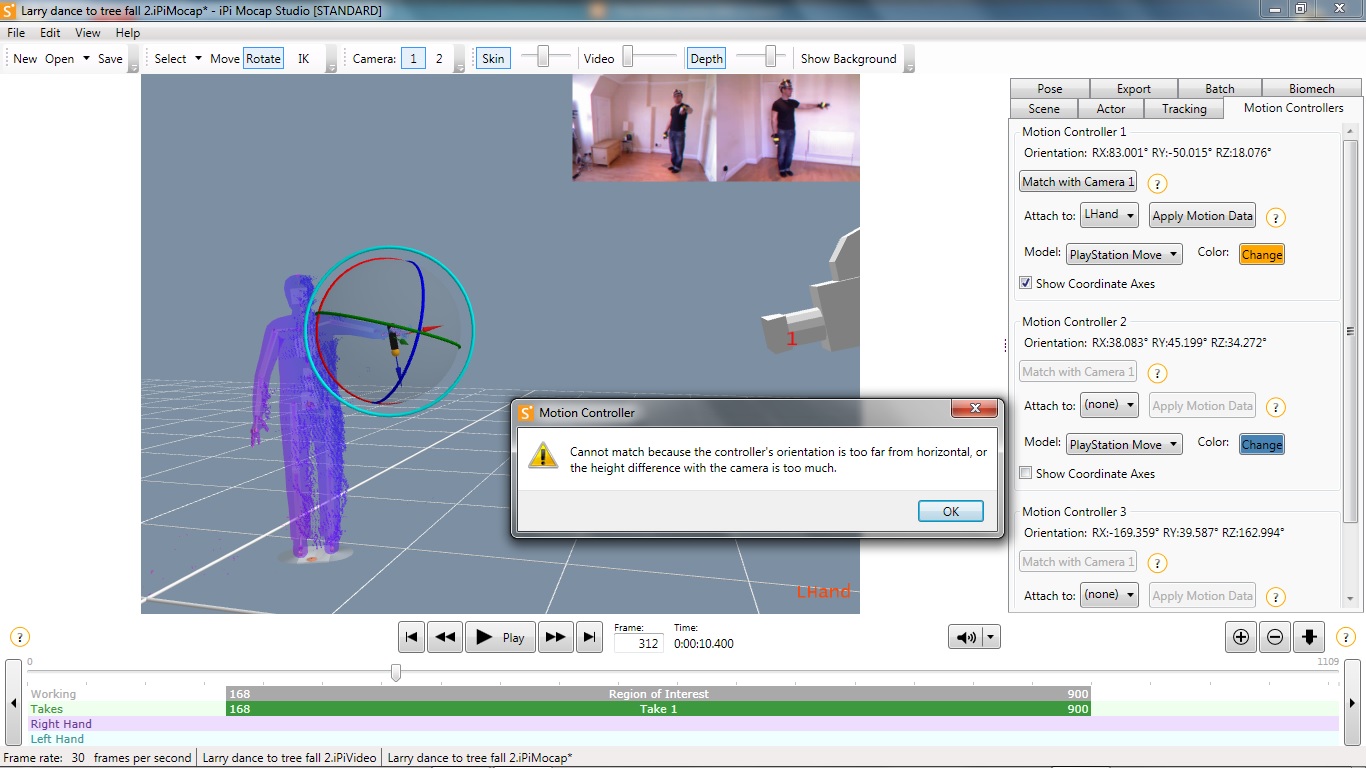The width and height of the screenshot is (1366, 768).
Task: Change the orange controller color swatch
Action: pos(1262,254)
